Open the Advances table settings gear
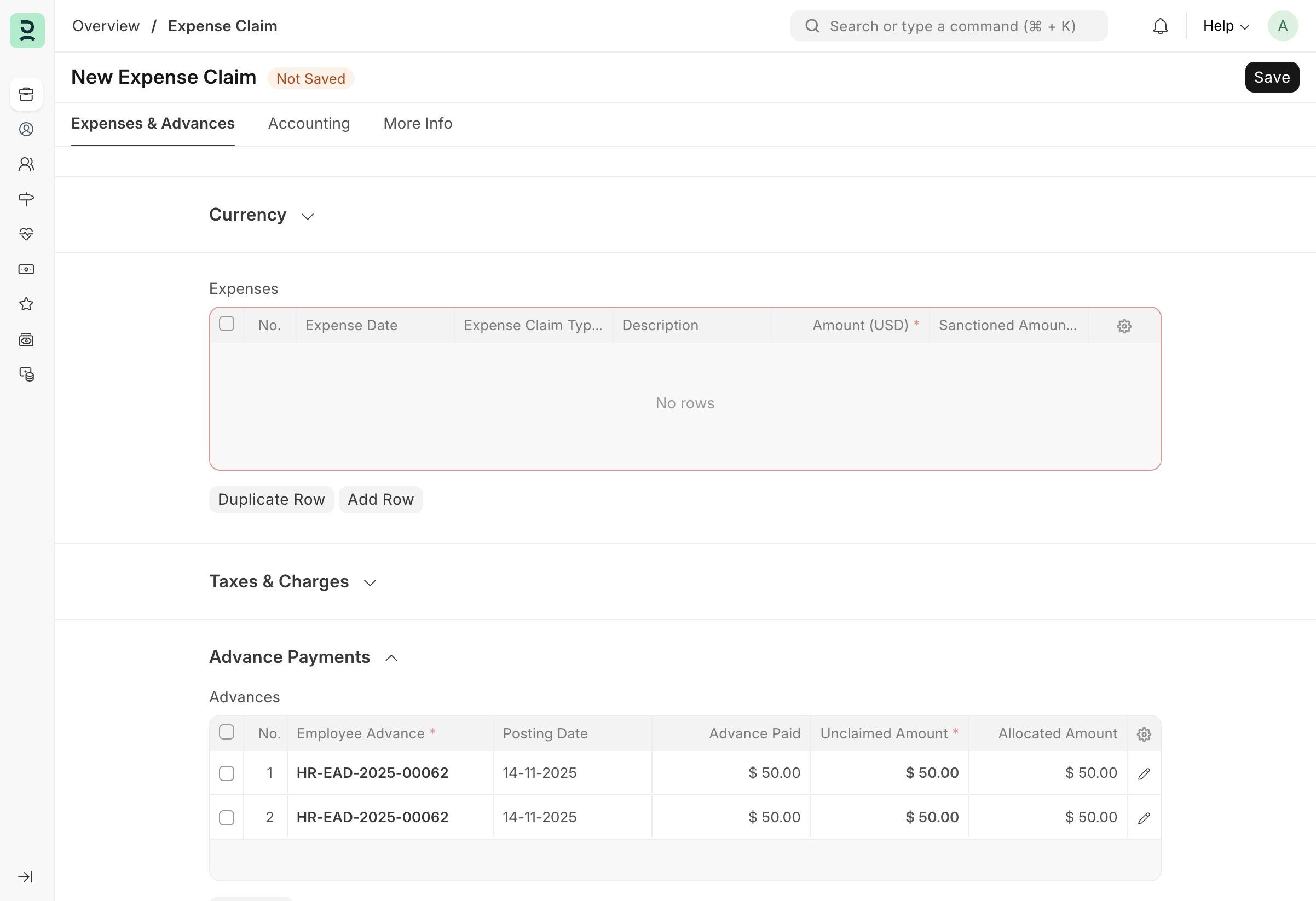The width and height of the screenshot is (1316, 901). 1144,734
